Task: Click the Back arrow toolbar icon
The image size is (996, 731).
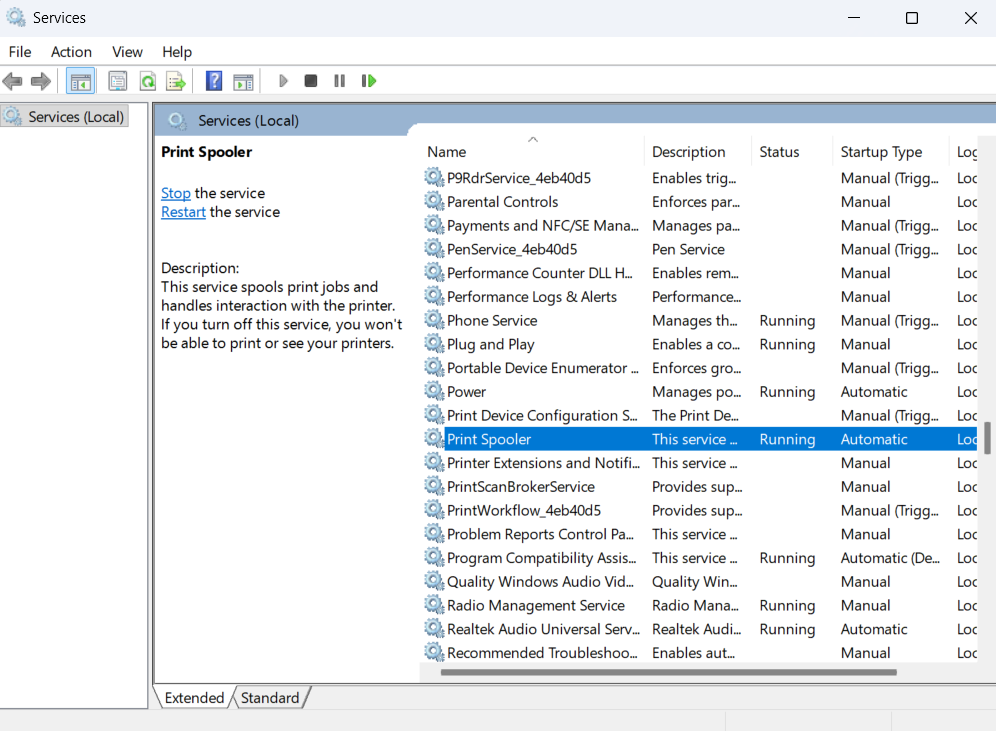Action: pyautogui.click(x=13, y=81)
